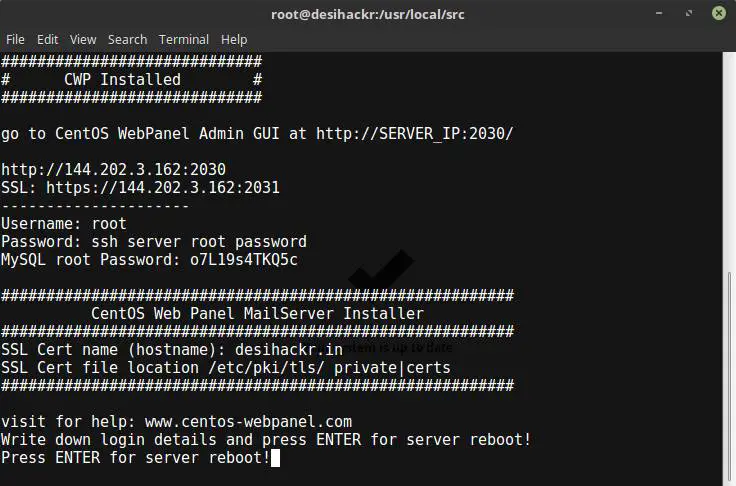Click the window title root@desihackr
The height and width of the screenshot is (486, 736).
368,14
